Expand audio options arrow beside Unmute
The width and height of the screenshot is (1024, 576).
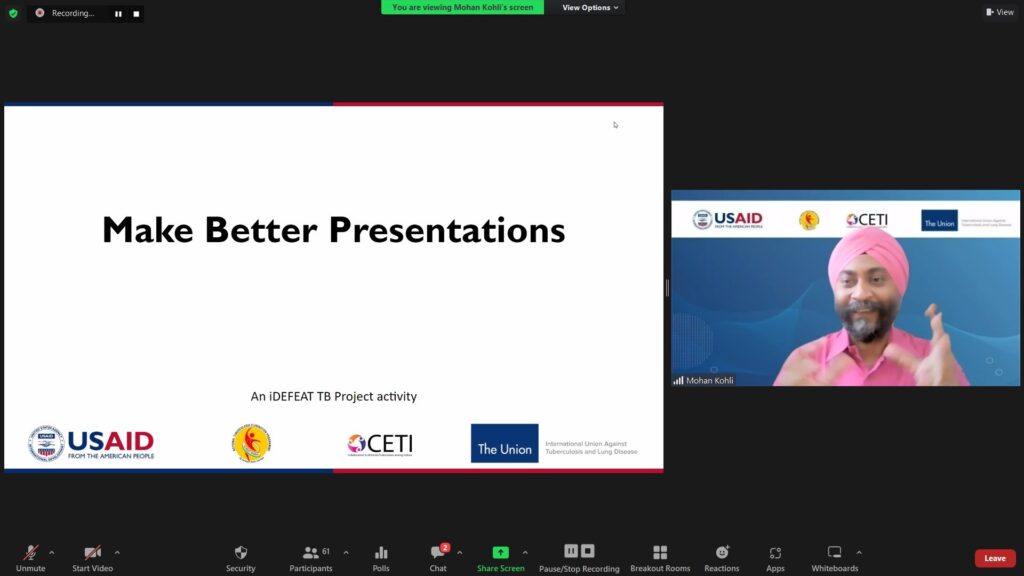(52, 552)
